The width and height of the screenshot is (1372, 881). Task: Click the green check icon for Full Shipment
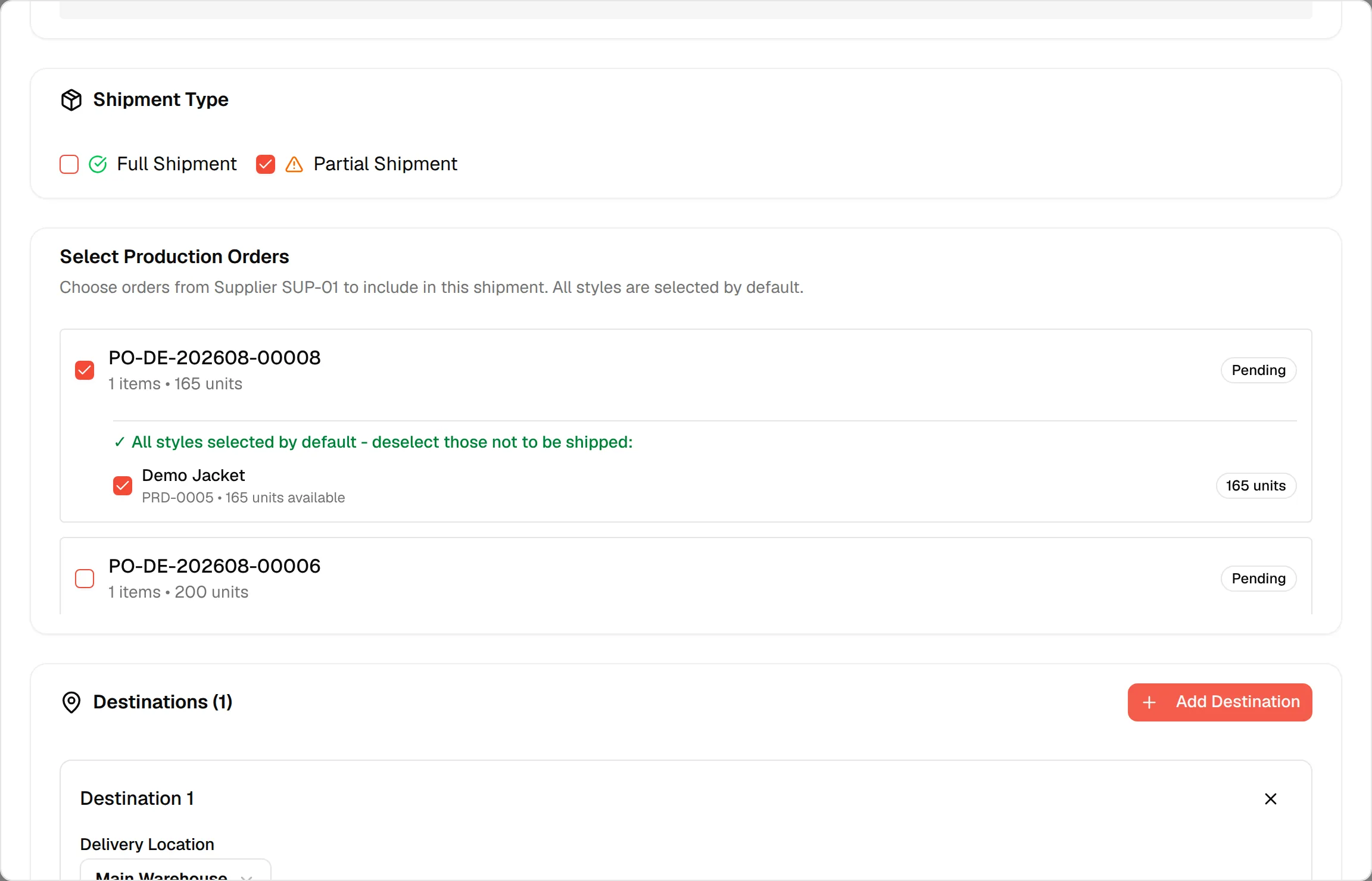(x=98, y=164)
